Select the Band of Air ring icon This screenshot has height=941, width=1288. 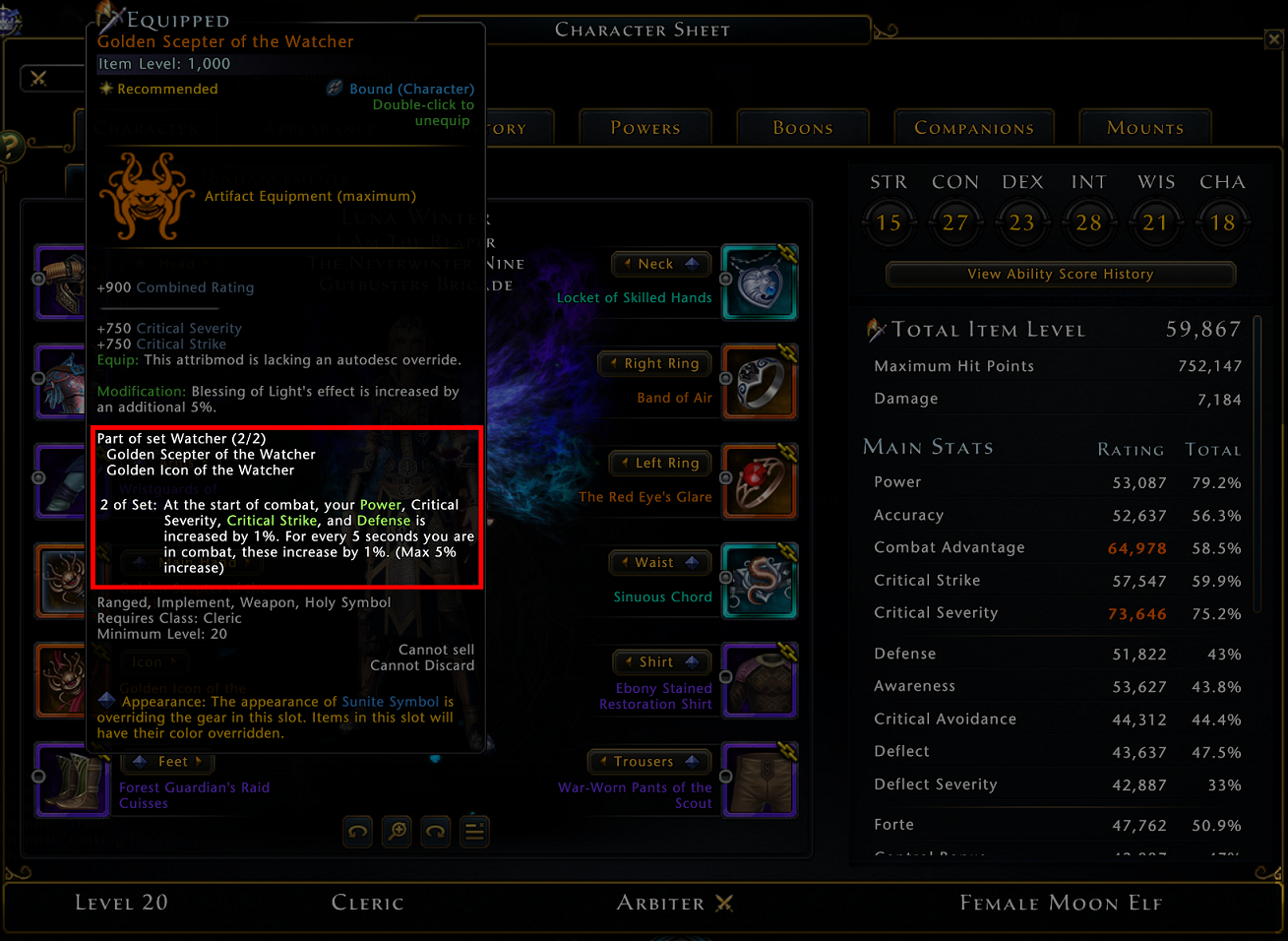click(760, 382)
